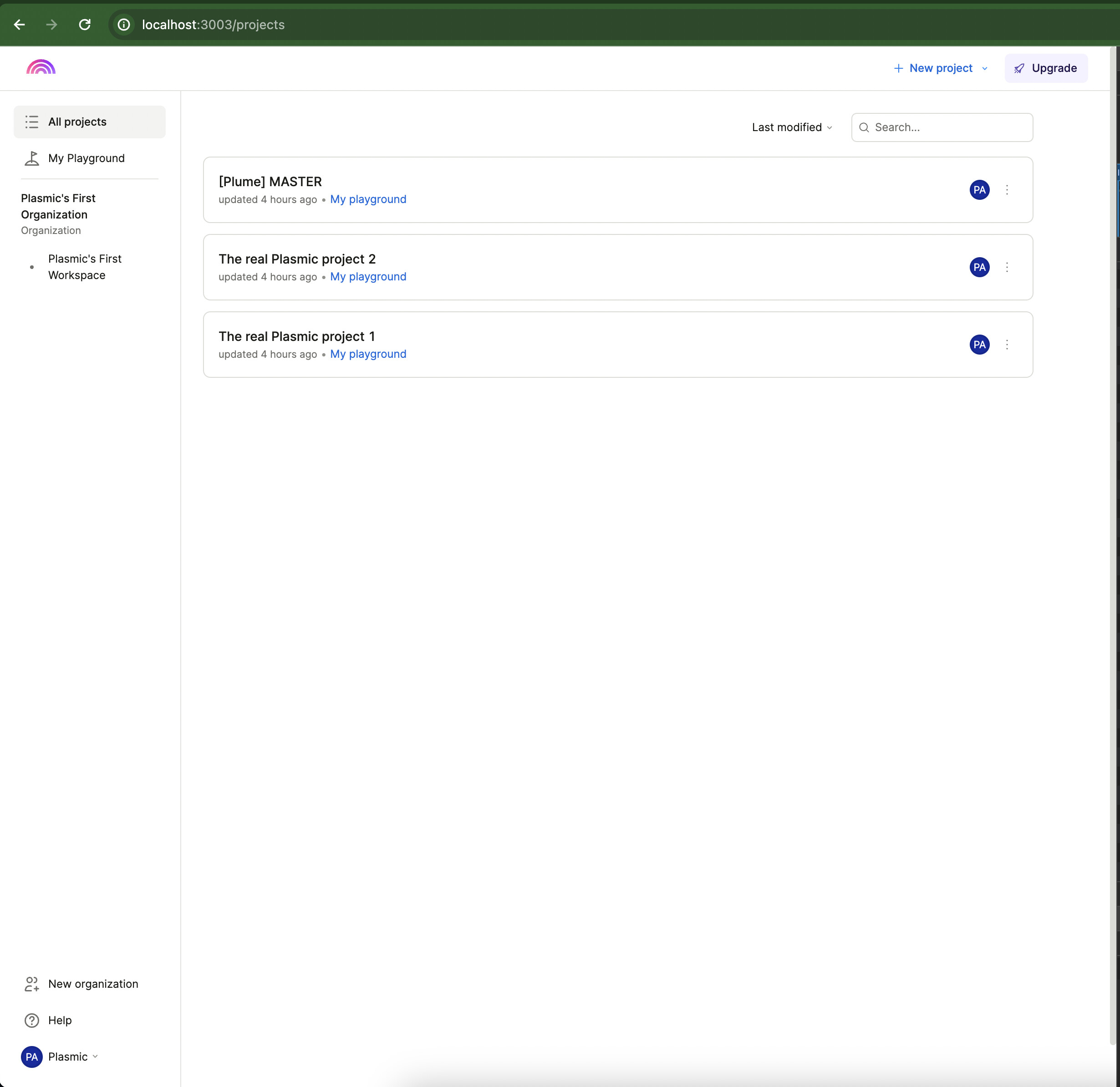Open Plasmic's First Workspace
Screen dimensions: 1120x1087
click(85, 267)
